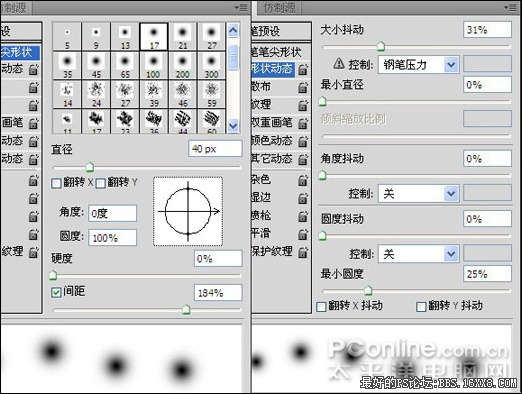Screen dimensions: 522x394
Task: Click the lock icon next to 颜色动态
Action: click(x=303, y=141)
